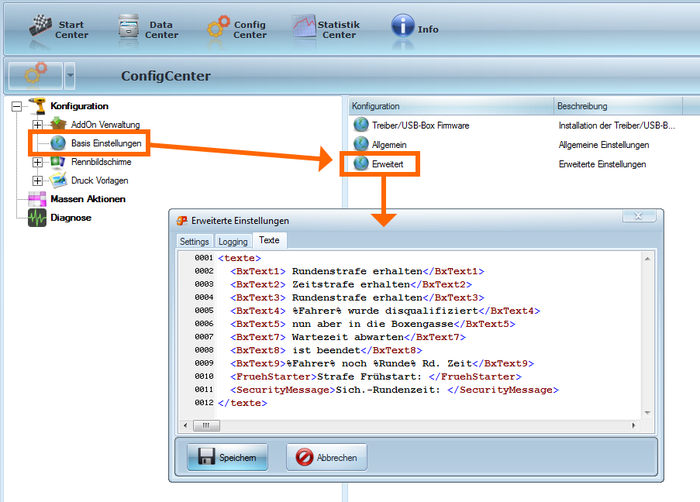This screenshot has width=700, height=502.
Task: Switch to the Logging tab
Action: coord(232,242)
